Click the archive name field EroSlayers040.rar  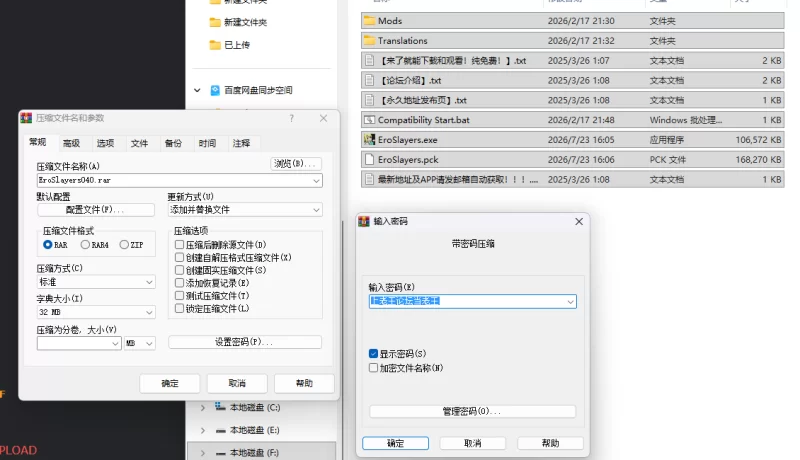[180, 181]
